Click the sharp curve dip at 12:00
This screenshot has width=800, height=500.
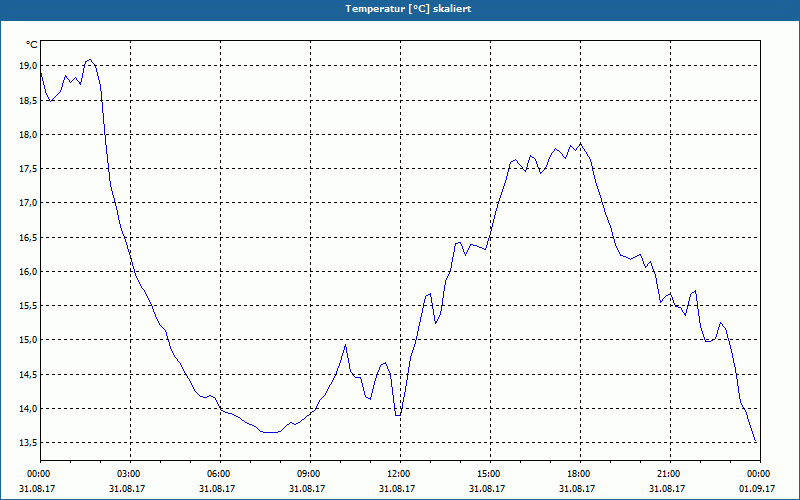tap(398, 415)
